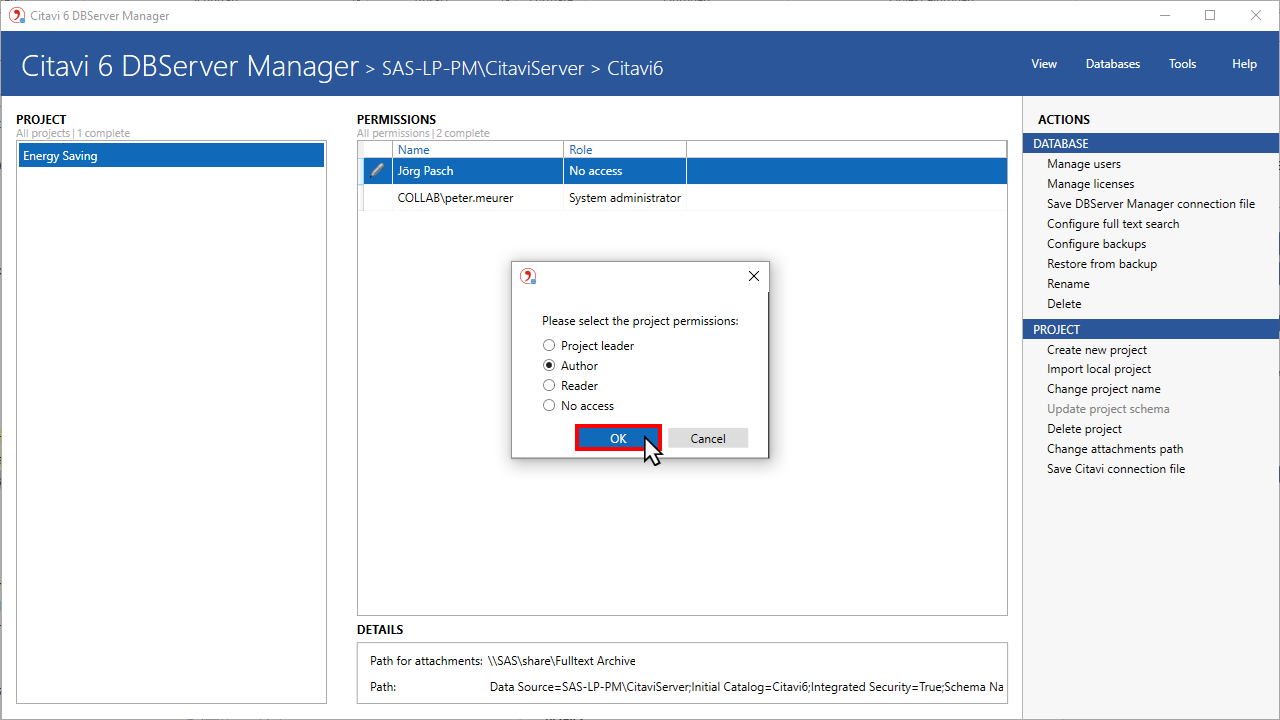This screenshot has height=720, width=1280.
Task: Open the Help menu
Action: coord(1244,64)
